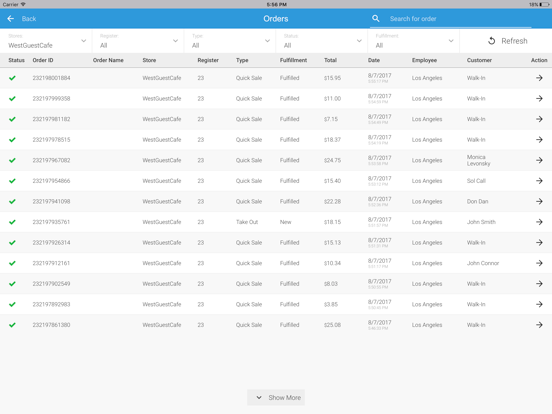Open the Fulfillment filter dropdown
The width and height of the screenshot is (552, 414).
(414, 41)
